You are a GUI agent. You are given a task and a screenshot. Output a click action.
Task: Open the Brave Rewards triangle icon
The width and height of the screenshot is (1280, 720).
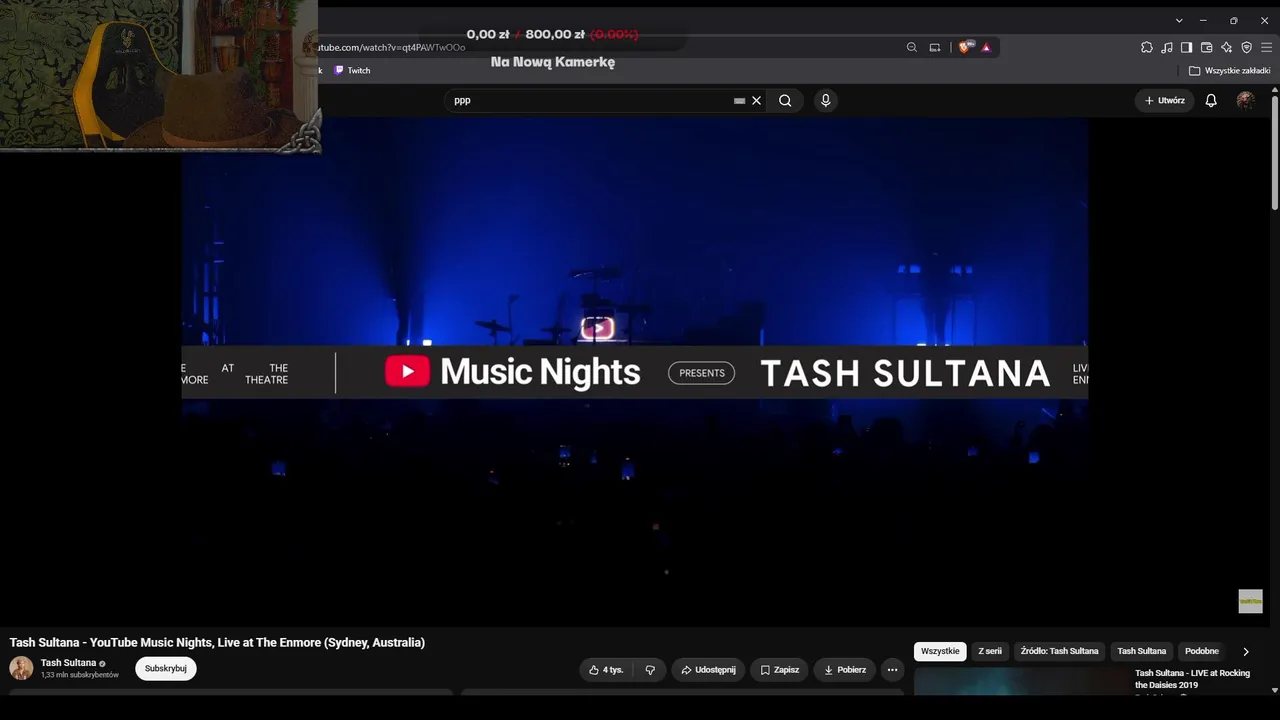986,47
